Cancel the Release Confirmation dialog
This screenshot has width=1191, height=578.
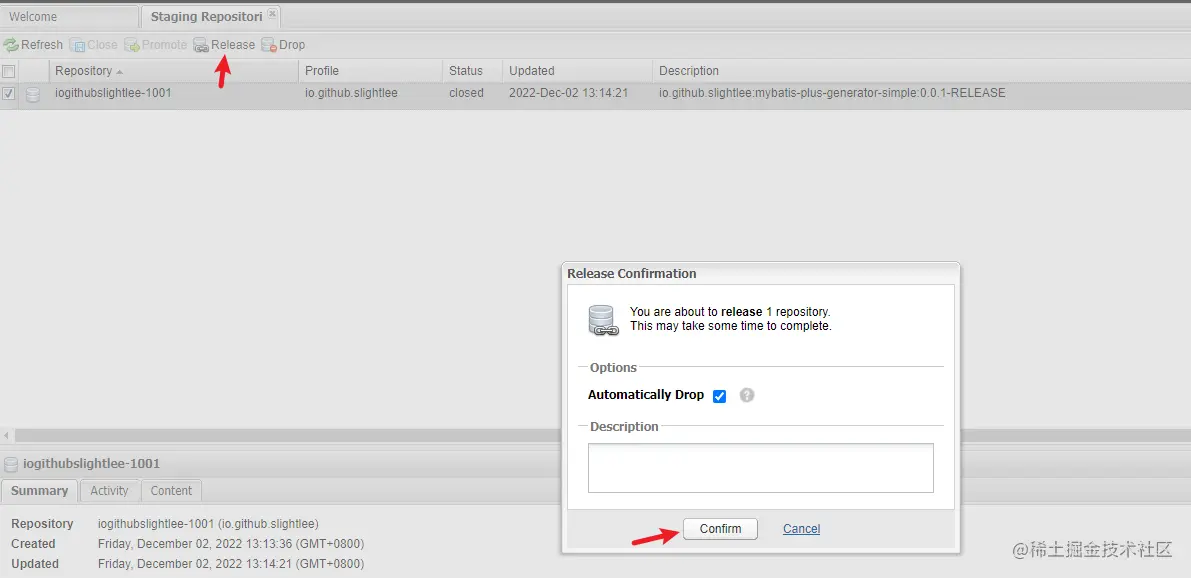(801, 529)
